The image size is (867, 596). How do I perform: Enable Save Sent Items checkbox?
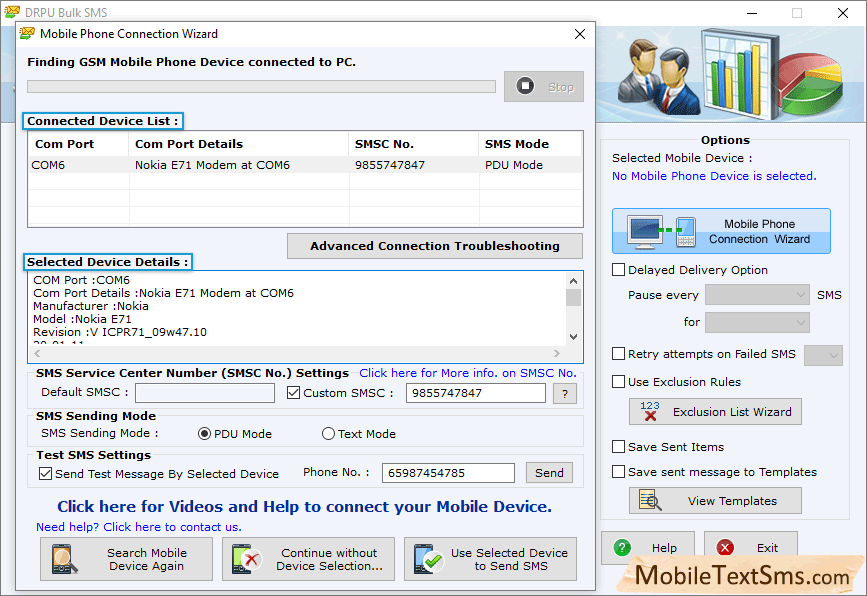coord(618,447)
